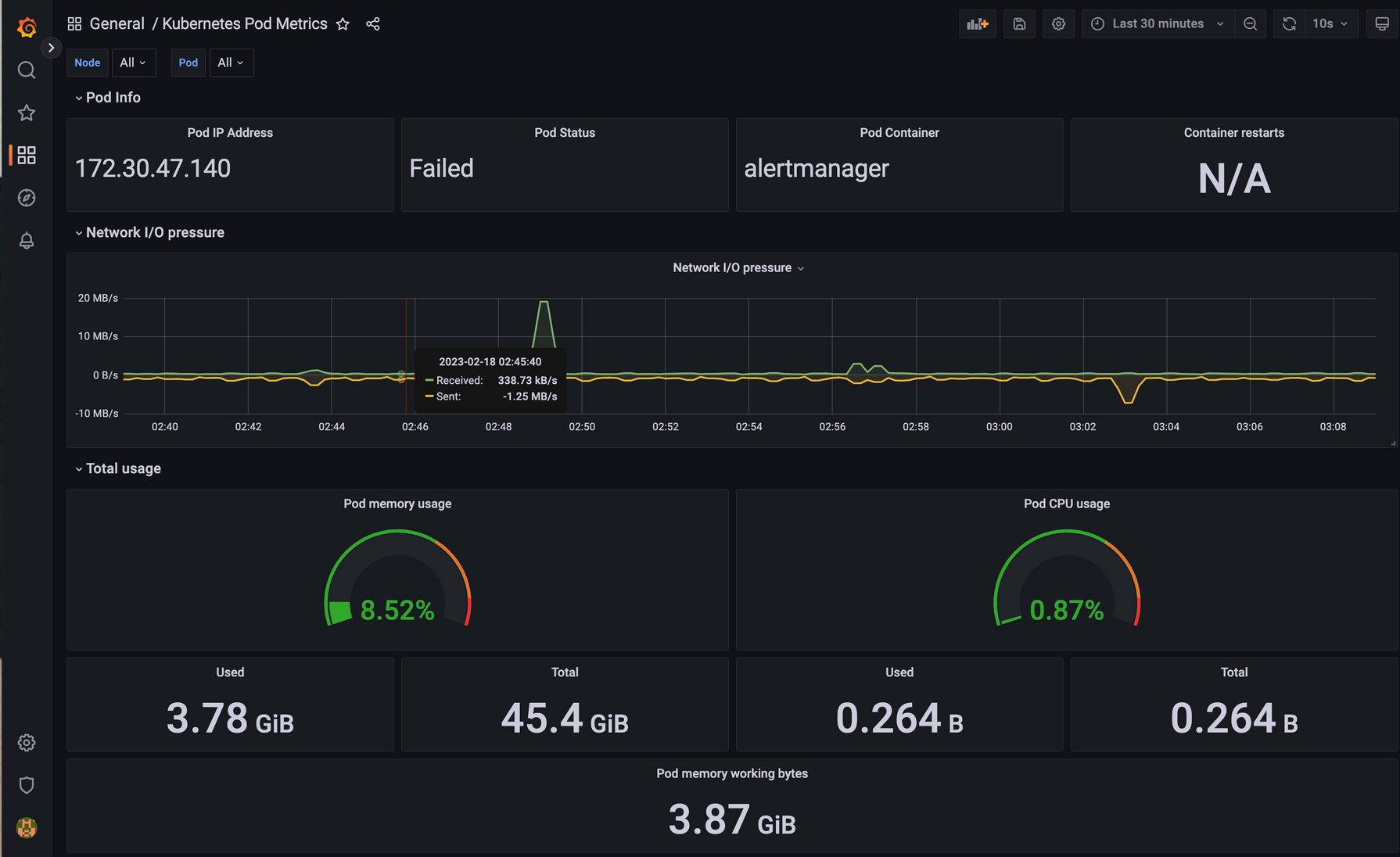Image resolution: width=1400 pixels, height=857 pixels.
Task: Click the Pod memory usage panel title
Action: 397,504
